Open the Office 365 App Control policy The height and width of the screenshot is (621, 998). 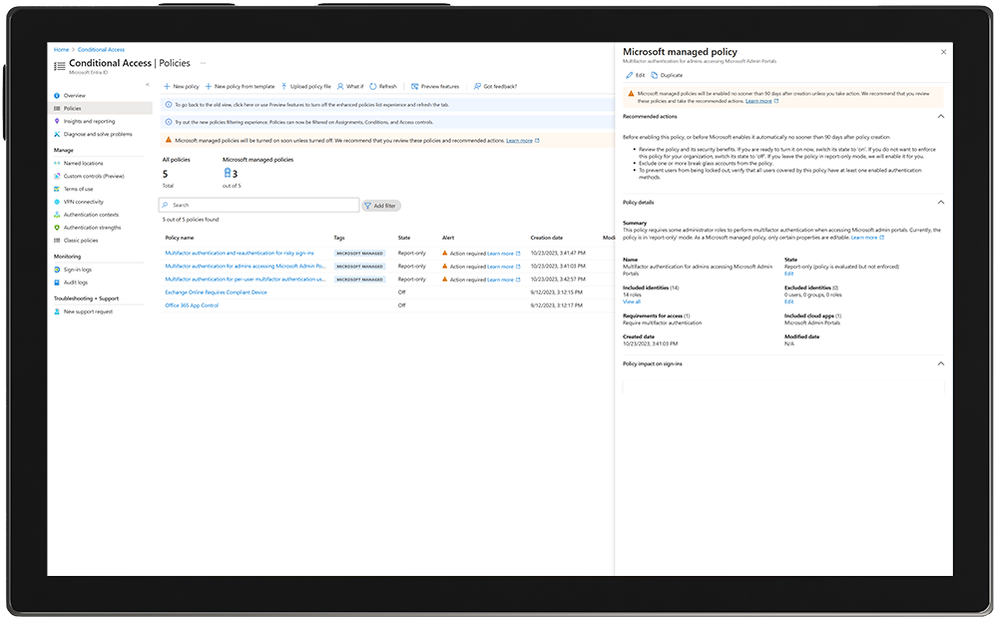[192, 305]
